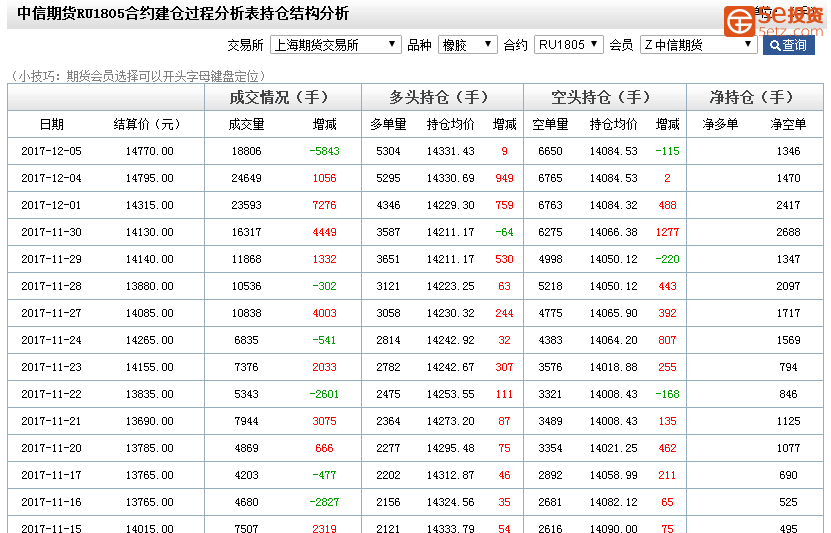Click short change value -220
This screenshot has width=831, height=533.
click(667, 260)
